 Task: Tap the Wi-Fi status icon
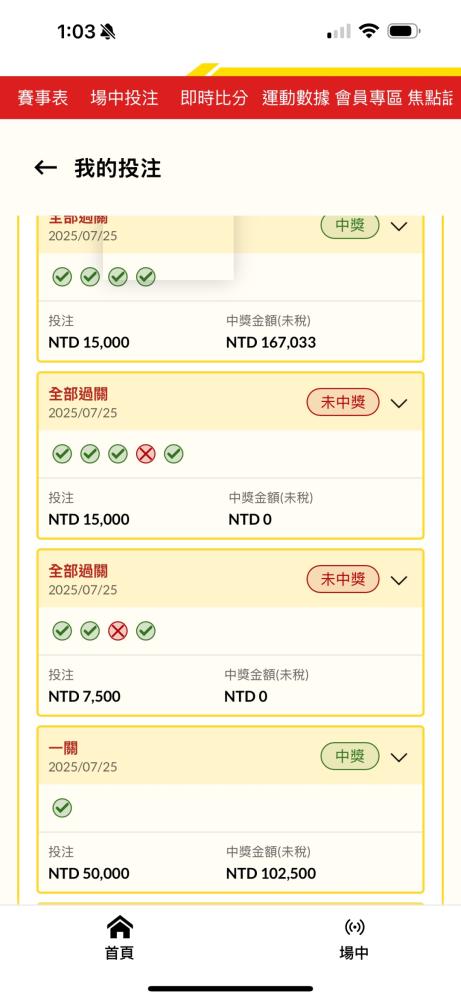pos(369,31)
